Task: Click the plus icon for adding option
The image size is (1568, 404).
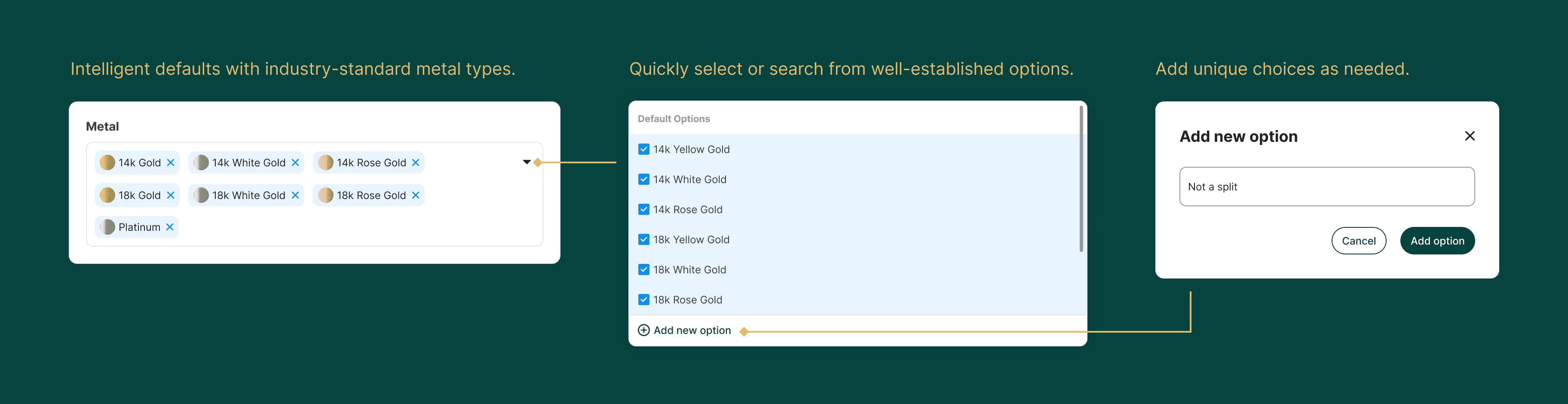Action: (x=643, y=331)
